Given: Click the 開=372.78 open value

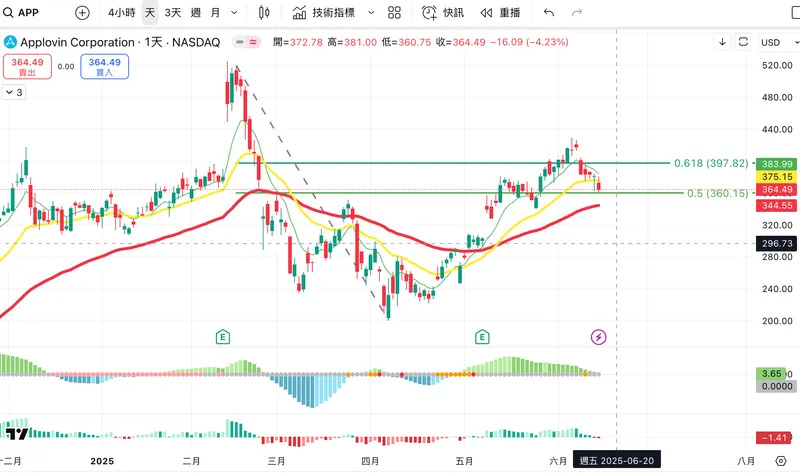Looking at the screenshot, I should [x=298, y=42].
